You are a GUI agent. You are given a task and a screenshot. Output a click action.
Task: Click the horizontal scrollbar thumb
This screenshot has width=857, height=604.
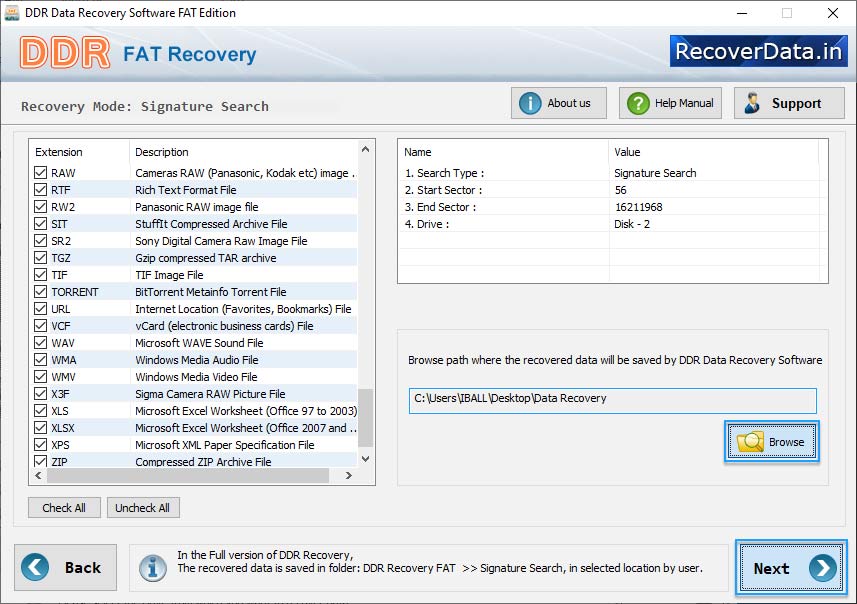click(188, 476)
